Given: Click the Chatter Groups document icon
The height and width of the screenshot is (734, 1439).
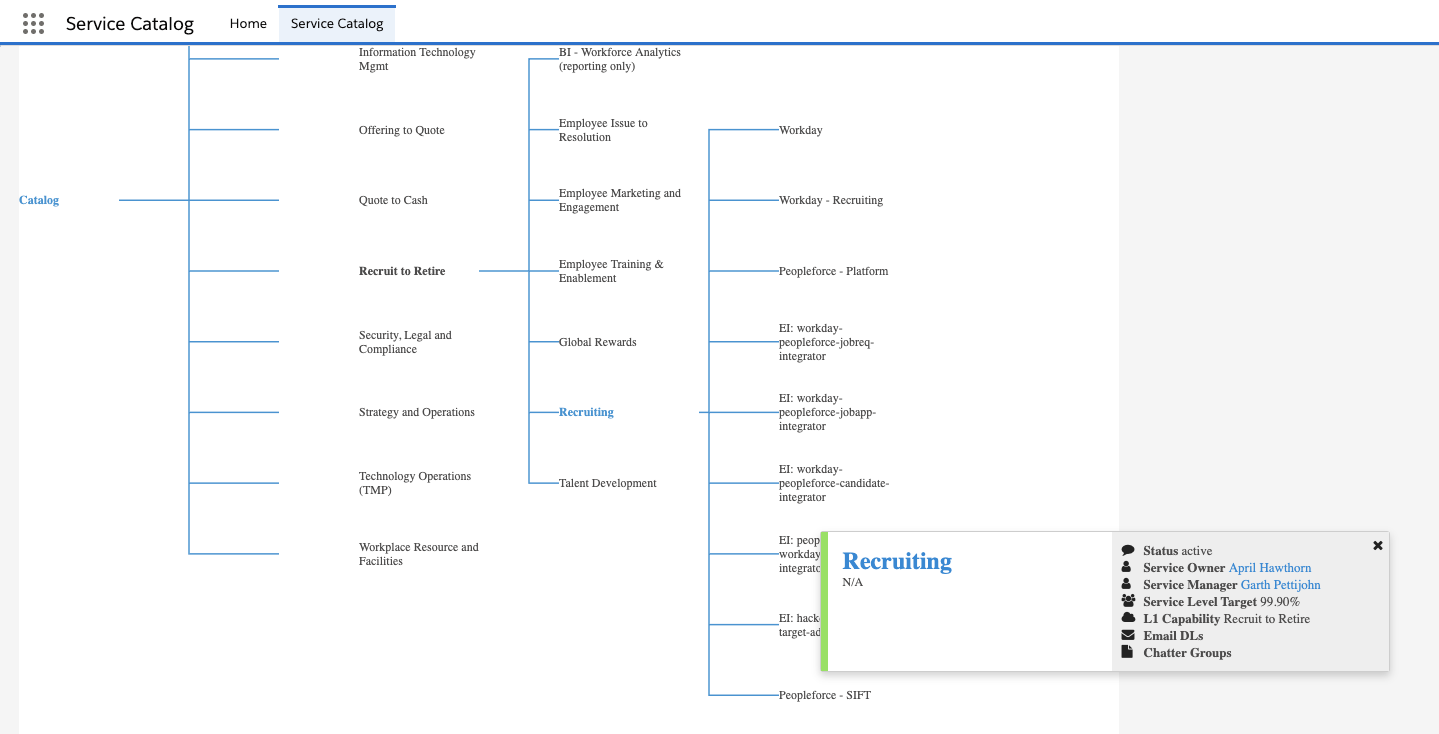Looking at the screenshot, I should coord(1127,653).
